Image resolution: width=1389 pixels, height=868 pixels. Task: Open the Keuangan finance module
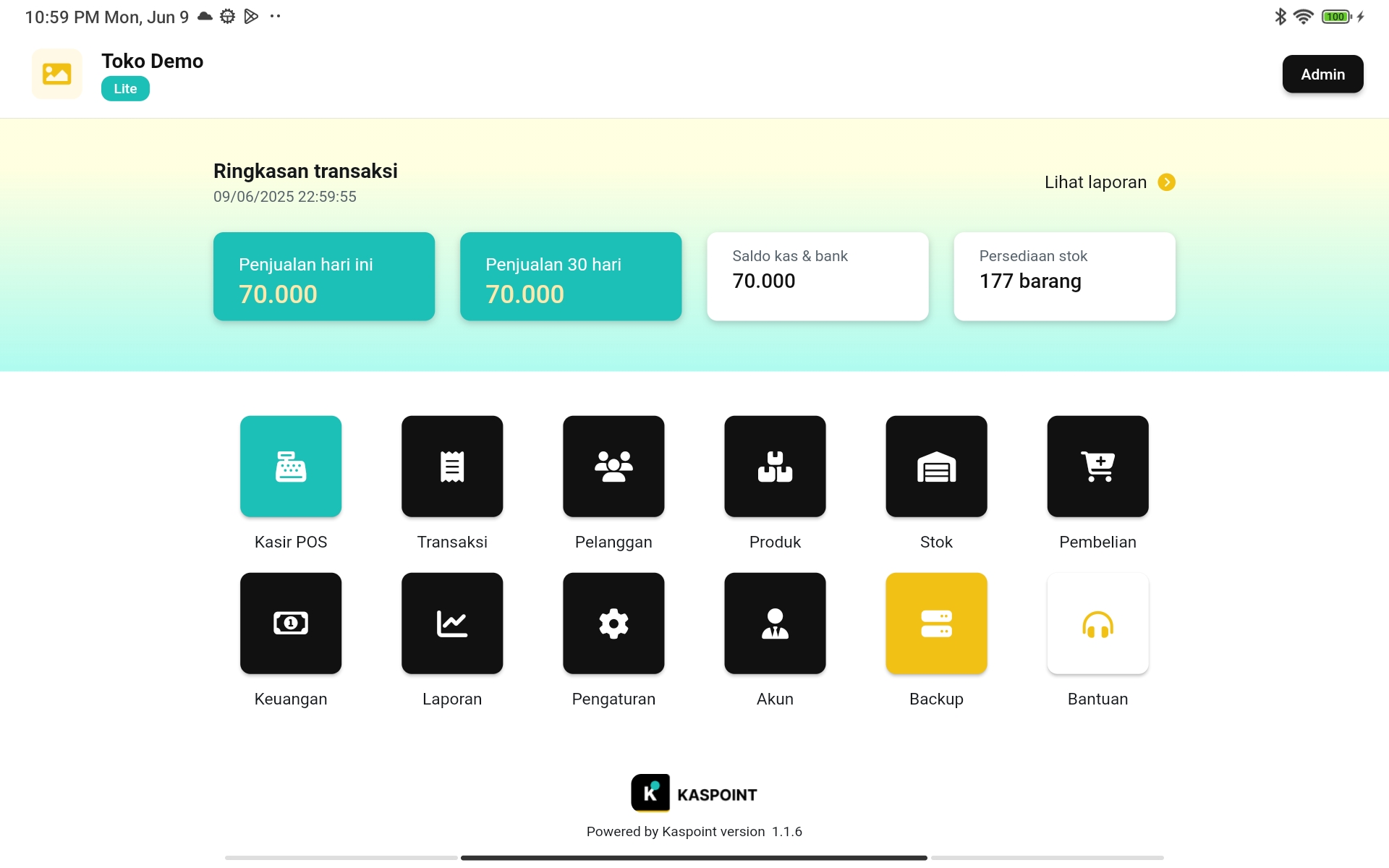click(x=290, y=623)
